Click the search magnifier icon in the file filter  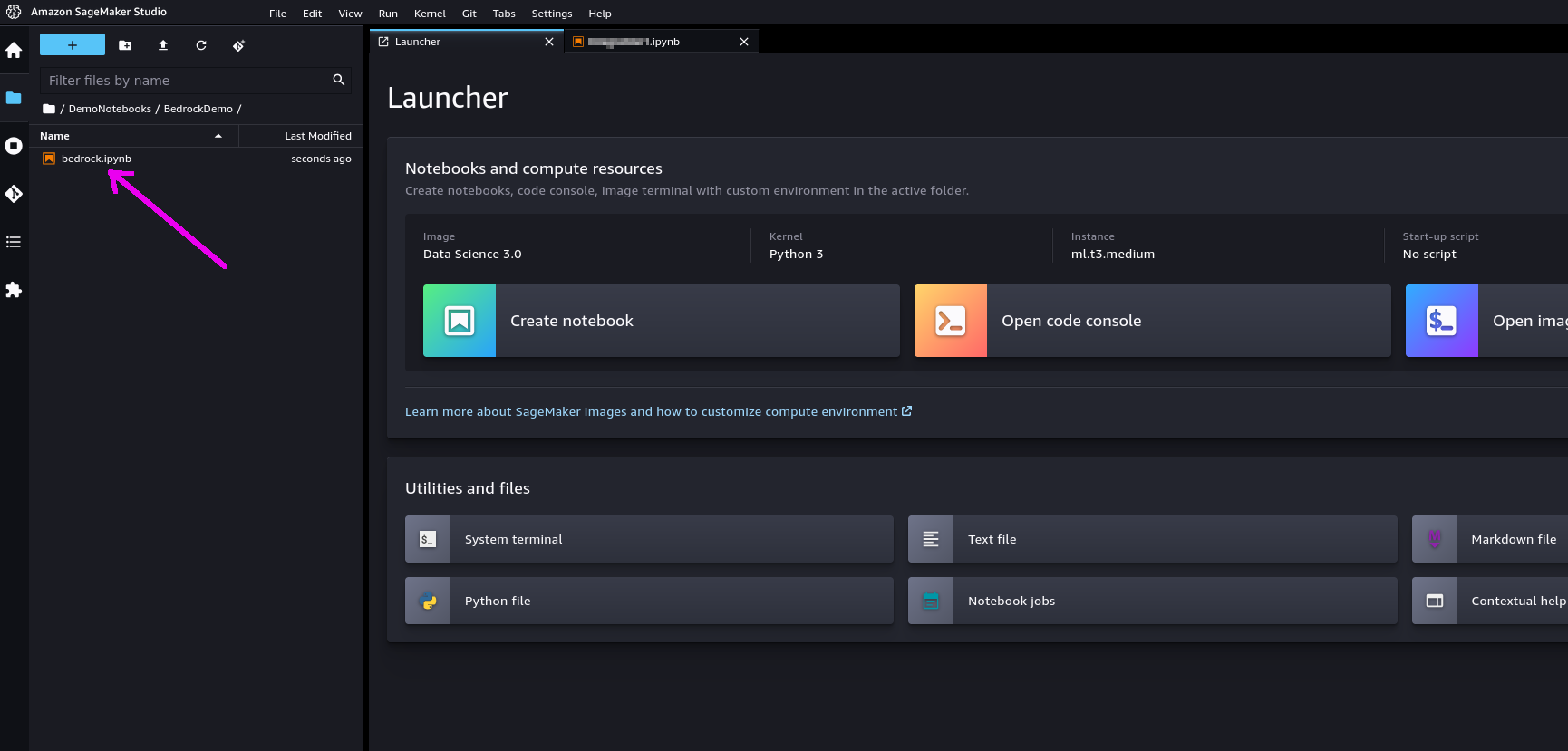point(339,80)
